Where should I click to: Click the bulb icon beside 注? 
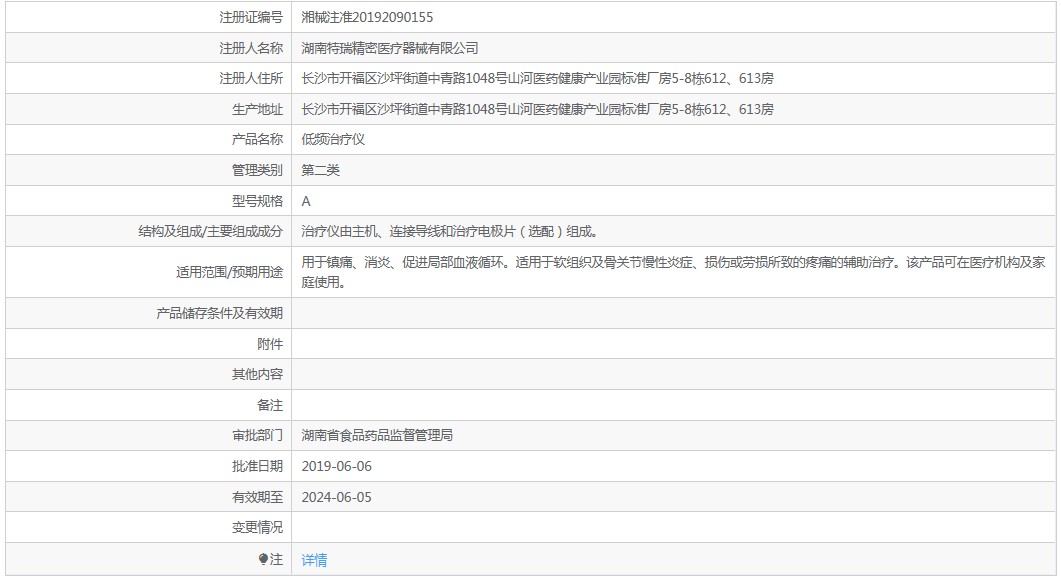tap(263, 559)
